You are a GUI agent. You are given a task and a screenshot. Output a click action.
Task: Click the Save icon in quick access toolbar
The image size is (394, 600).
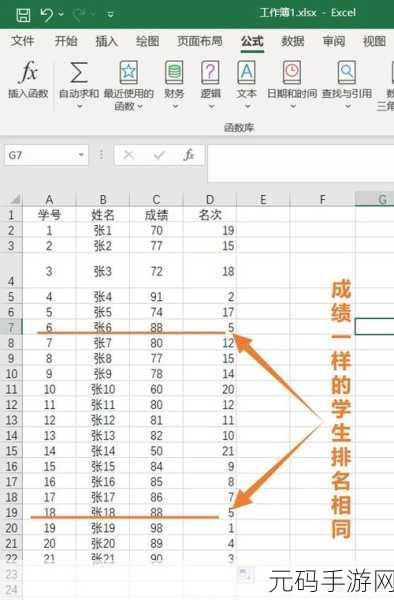(23, 15)
